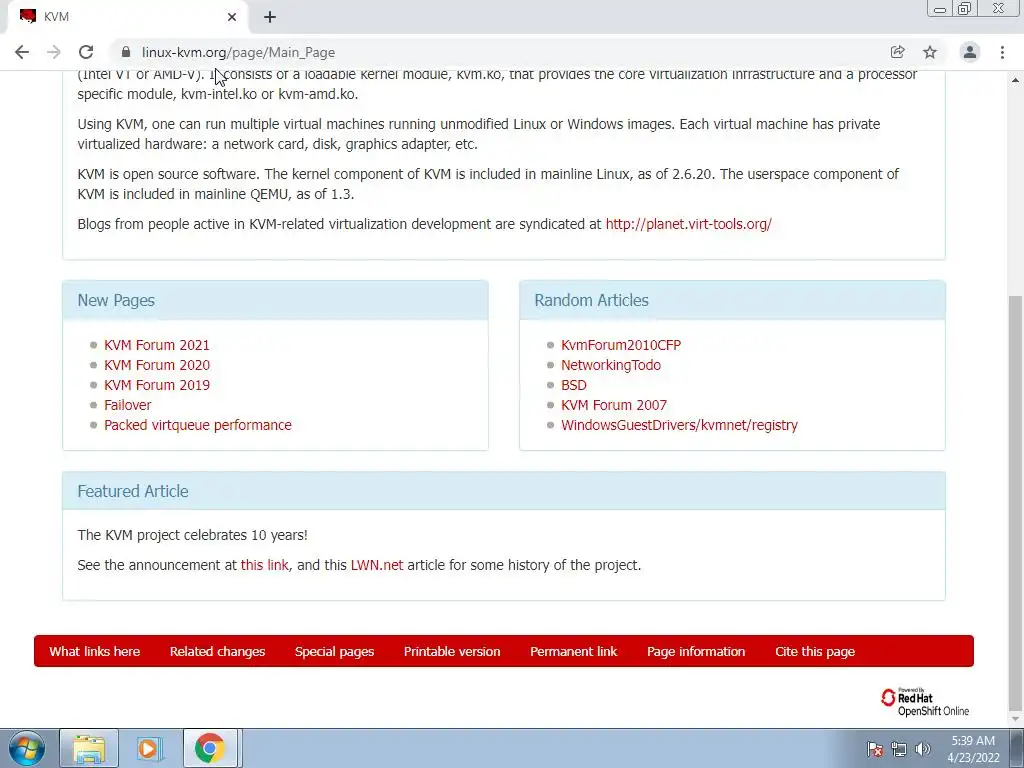Click Related changes in footer bar
Viewport: 1024px width, 768px height.
click(217, 651)
